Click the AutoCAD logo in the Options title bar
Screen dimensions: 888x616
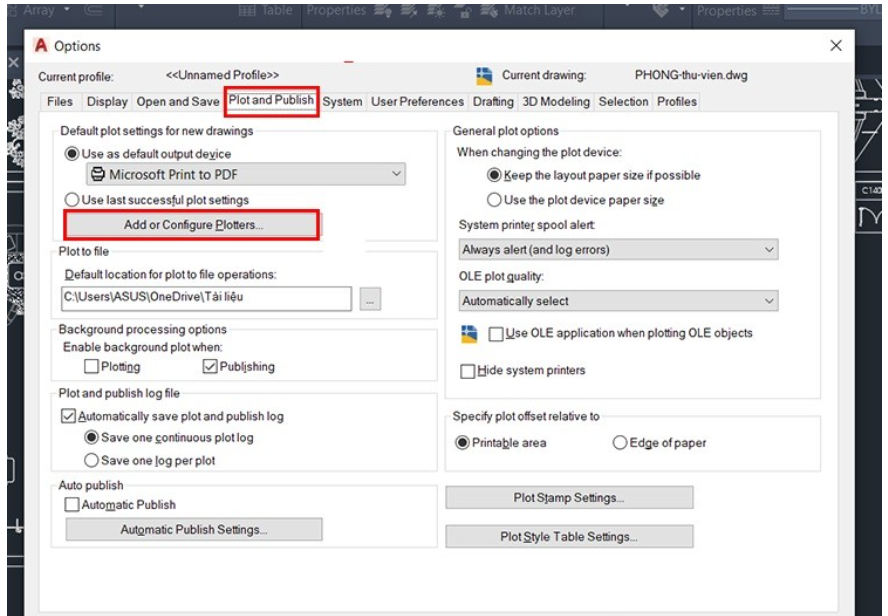click(x=41, y=46)
